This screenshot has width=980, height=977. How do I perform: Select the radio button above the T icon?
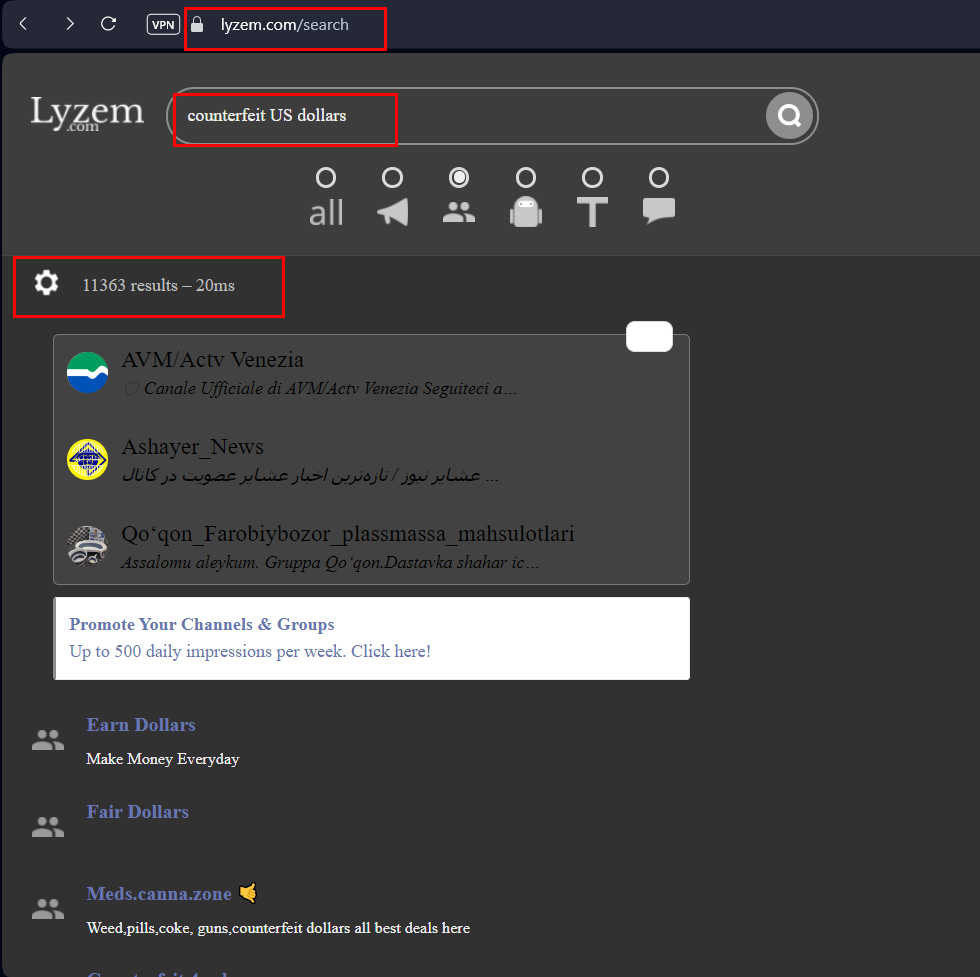click(592, 178)
